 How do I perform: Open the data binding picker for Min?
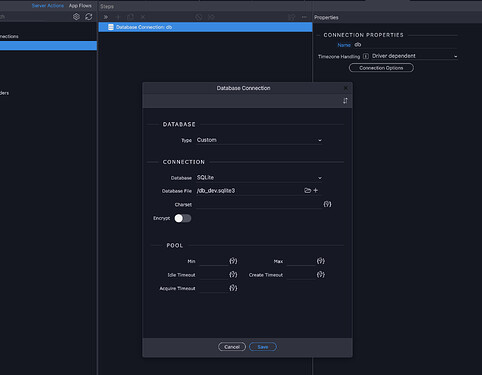[233, 261]
